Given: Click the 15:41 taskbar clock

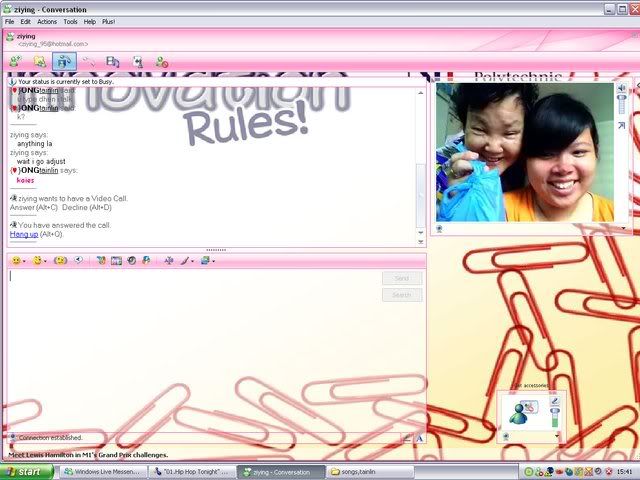Looking at the screenshot, I should tap(625, 472).
